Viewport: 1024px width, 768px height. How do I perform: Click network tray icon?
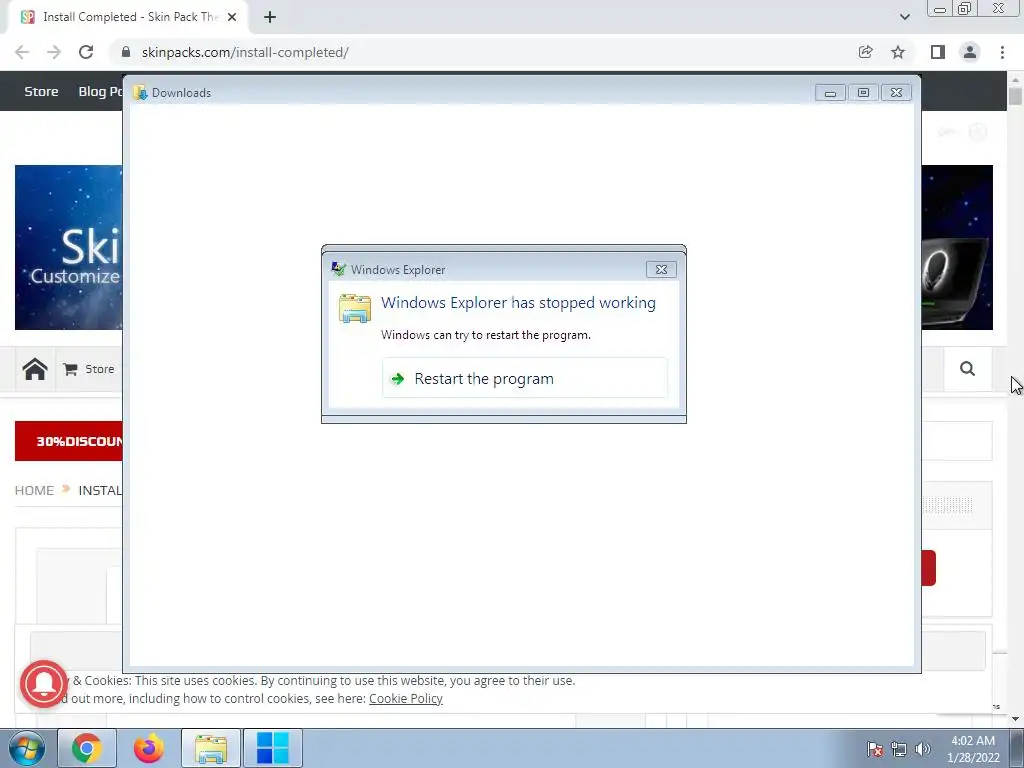[899, 749]
